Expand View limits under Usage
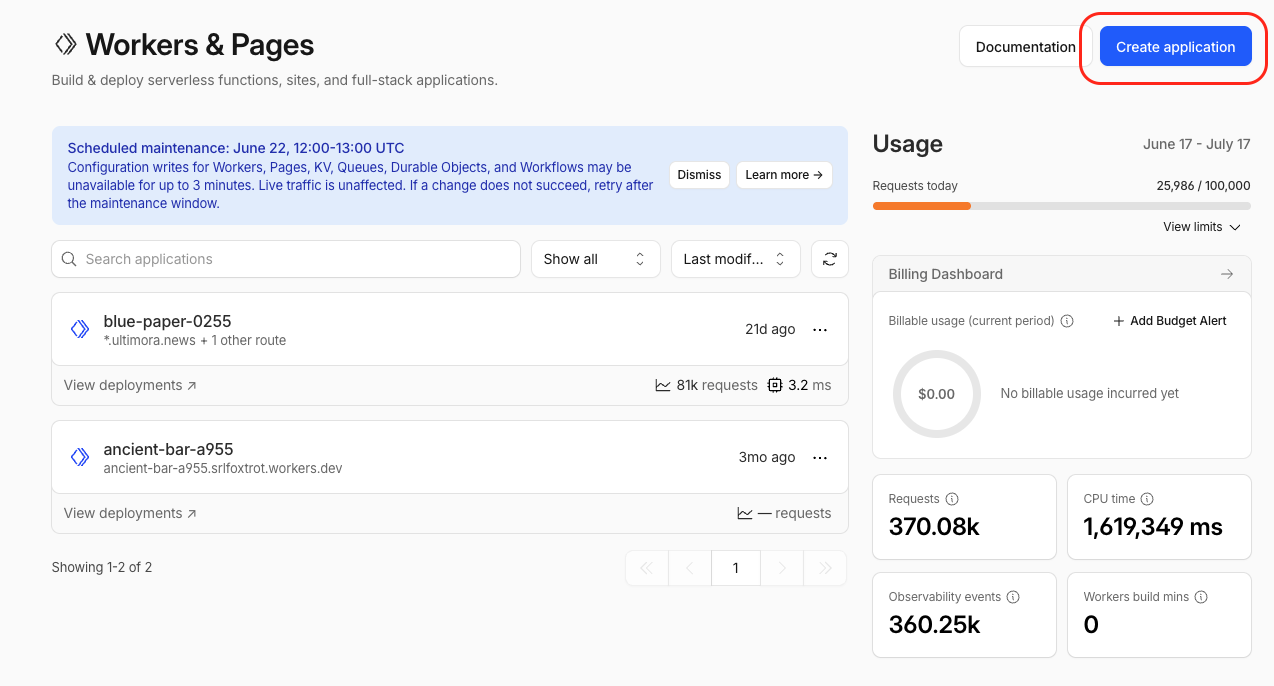The width and height of the screenshot is (1274, 686). point(1202,227)
